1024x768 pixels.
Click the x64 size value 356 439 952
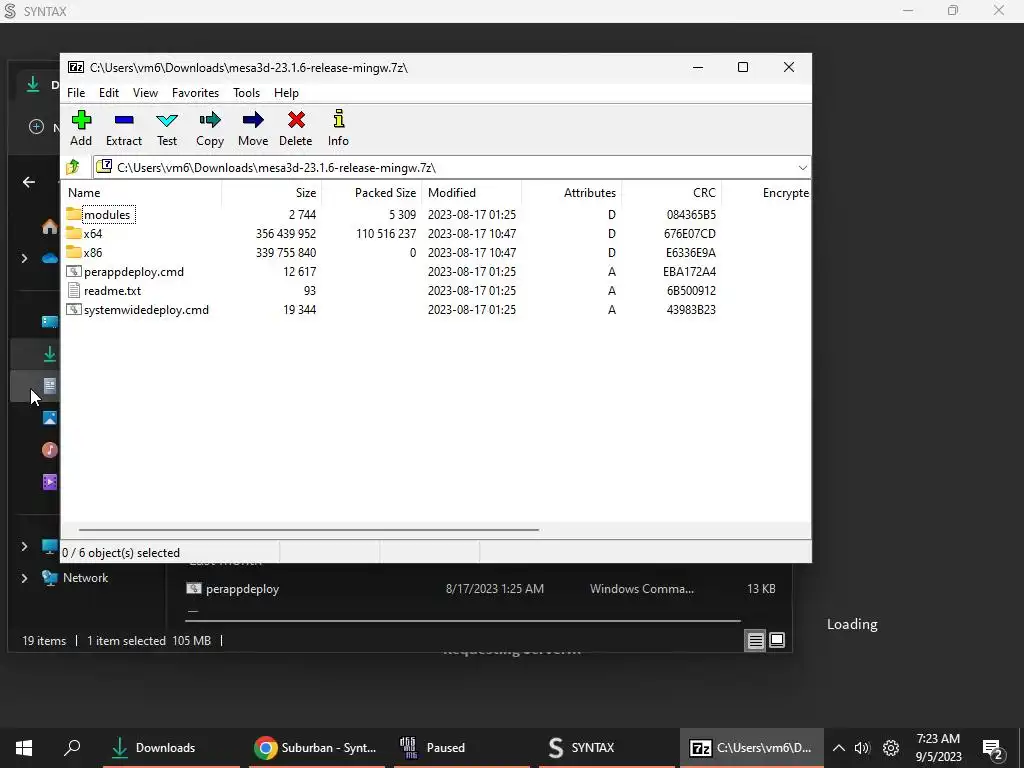point(286,234)
